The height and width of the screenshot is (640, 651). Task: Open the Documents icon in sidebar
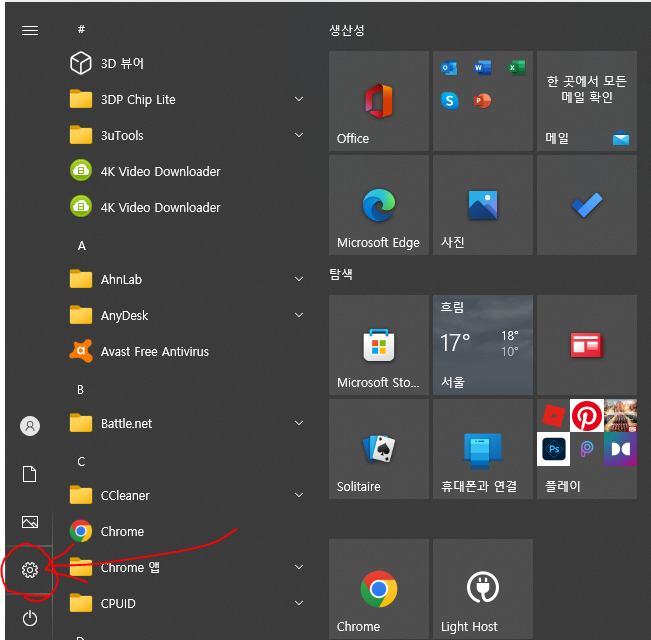pyautogui.click(x=29, y=474)
